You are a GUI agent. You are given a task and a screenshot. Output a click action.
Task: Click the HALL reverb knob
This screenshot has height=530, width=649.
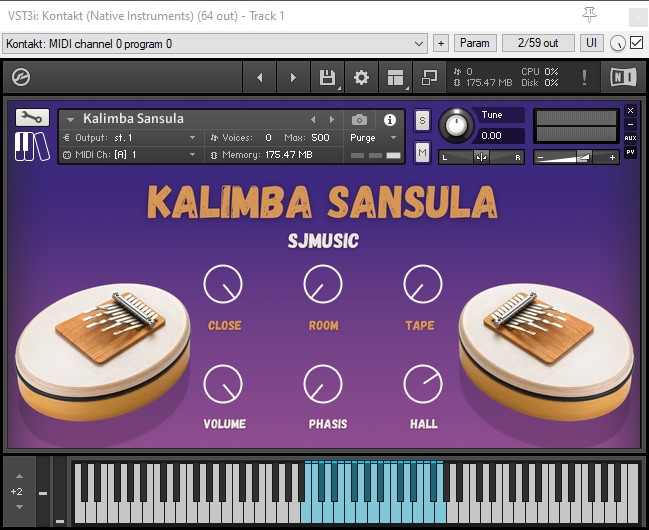(423, 384)
